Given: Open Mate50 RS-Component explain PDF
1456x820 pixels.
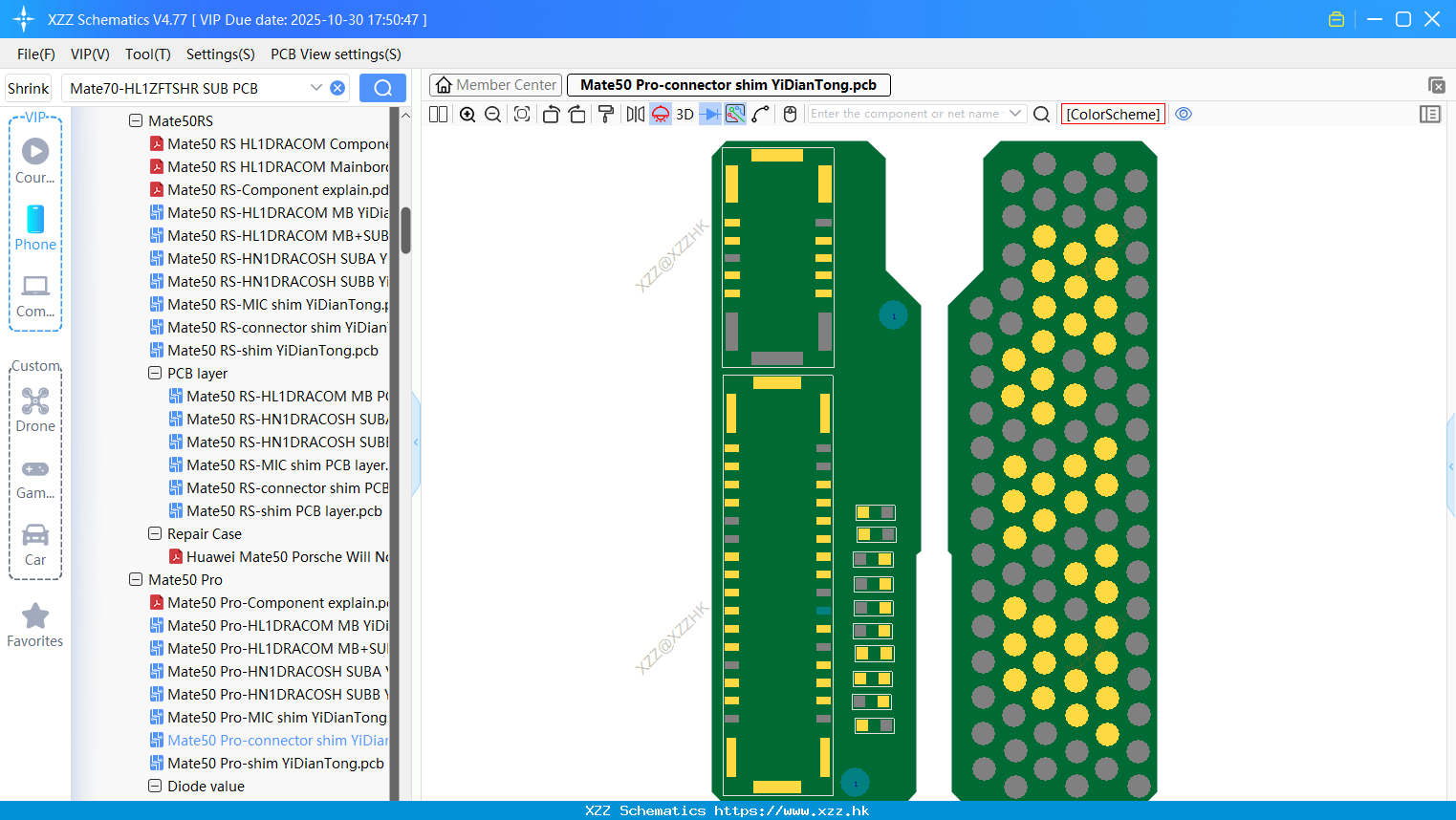Looking at the screenshot, I should point(270,189).
